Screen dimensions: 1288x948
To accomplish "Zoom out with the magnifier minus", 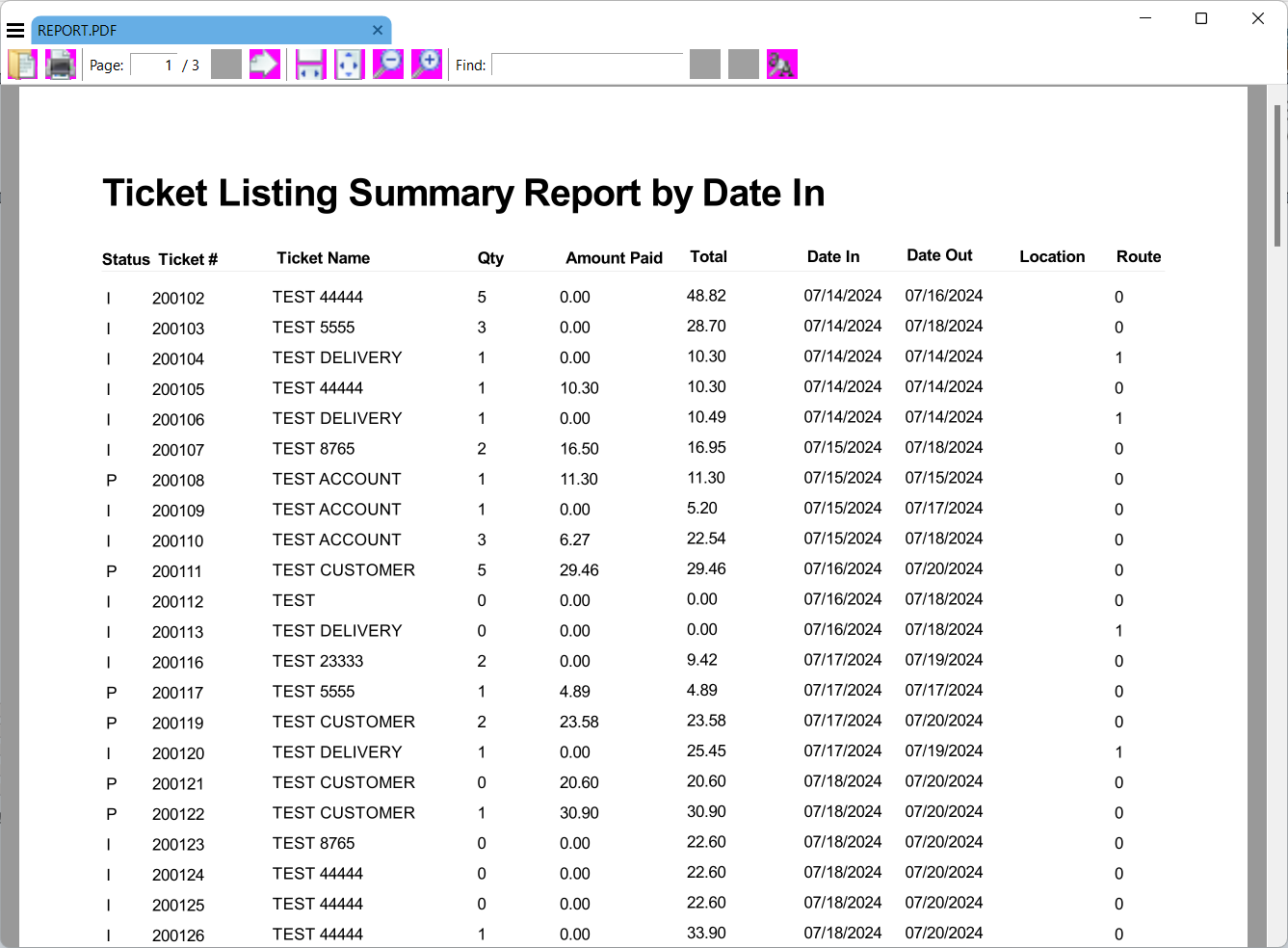I will (388, 65).
